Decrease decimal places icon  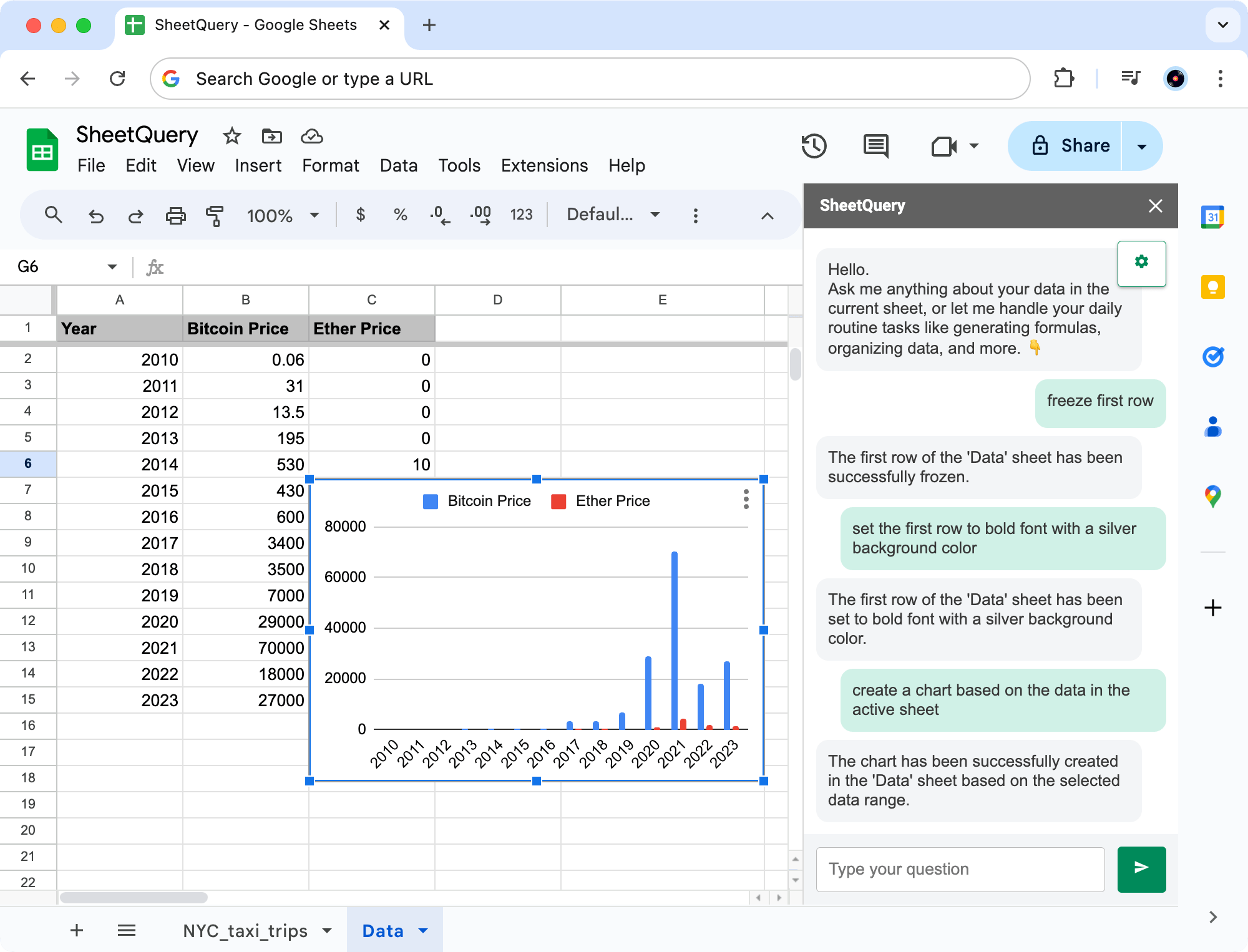(440, 215)
